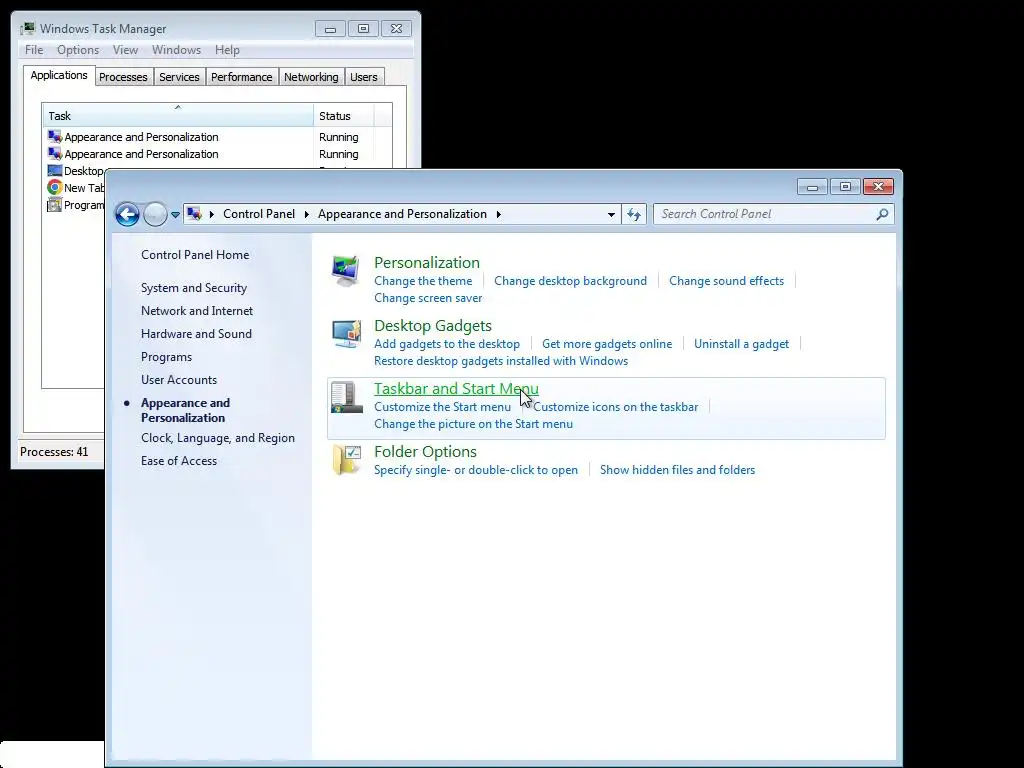Expand the arrow after Appearance and Personalization breadcrumb

coord(498,214)
